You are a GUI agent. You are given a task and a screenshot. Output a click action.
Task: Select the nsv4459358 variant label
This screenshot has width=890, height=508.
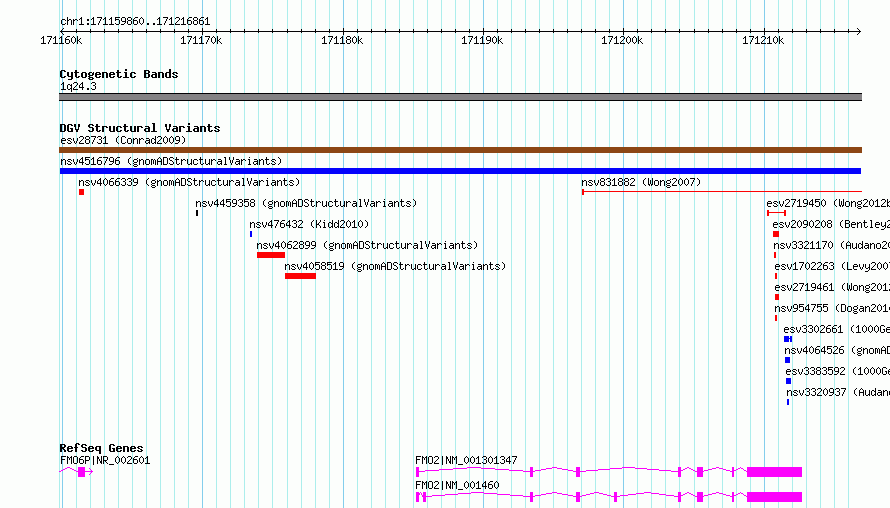(x=306, y=203)
